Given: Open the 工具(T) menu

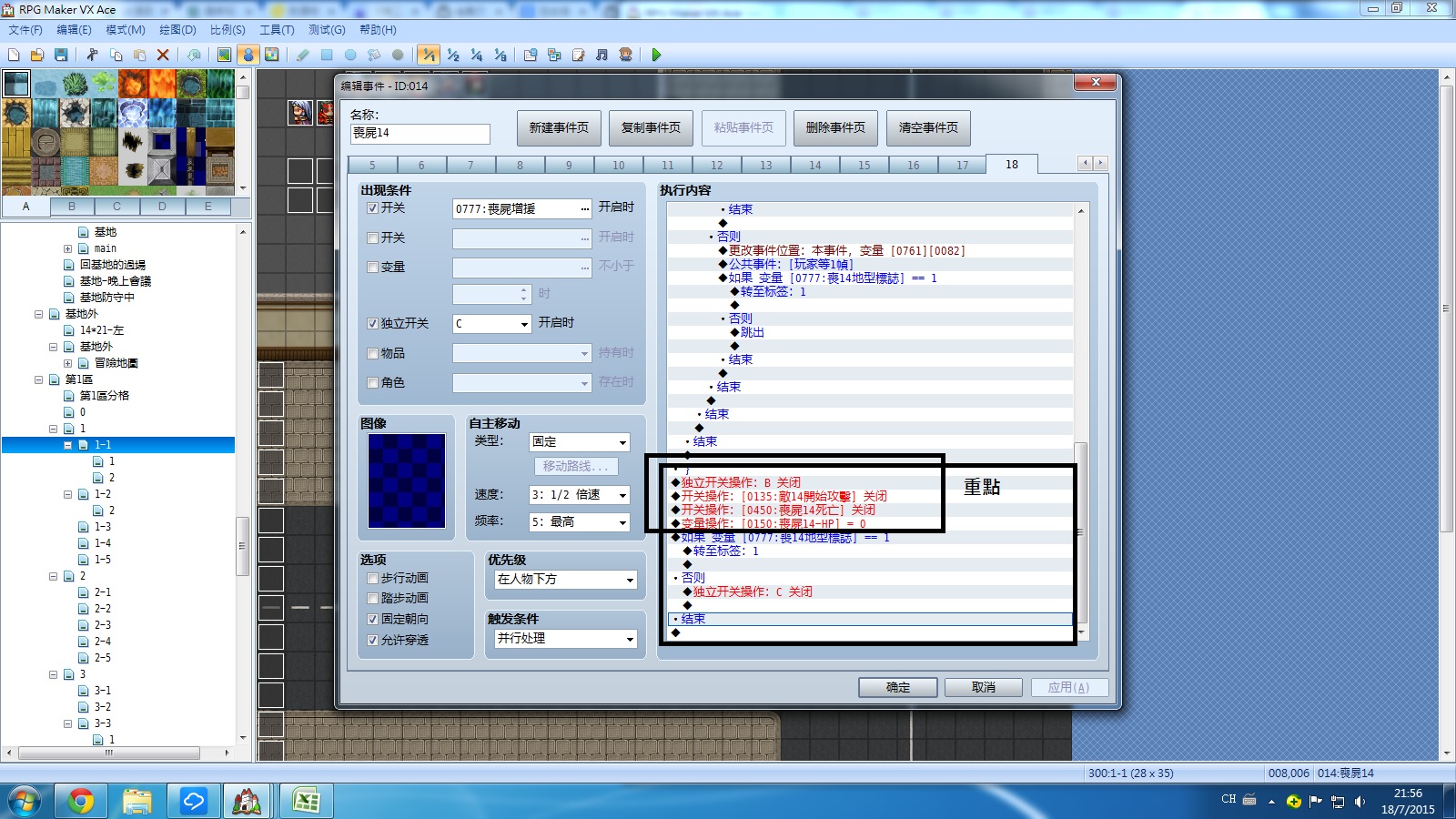Looking at the screenshot, I should pyautogui.click(x=277, y=30).
